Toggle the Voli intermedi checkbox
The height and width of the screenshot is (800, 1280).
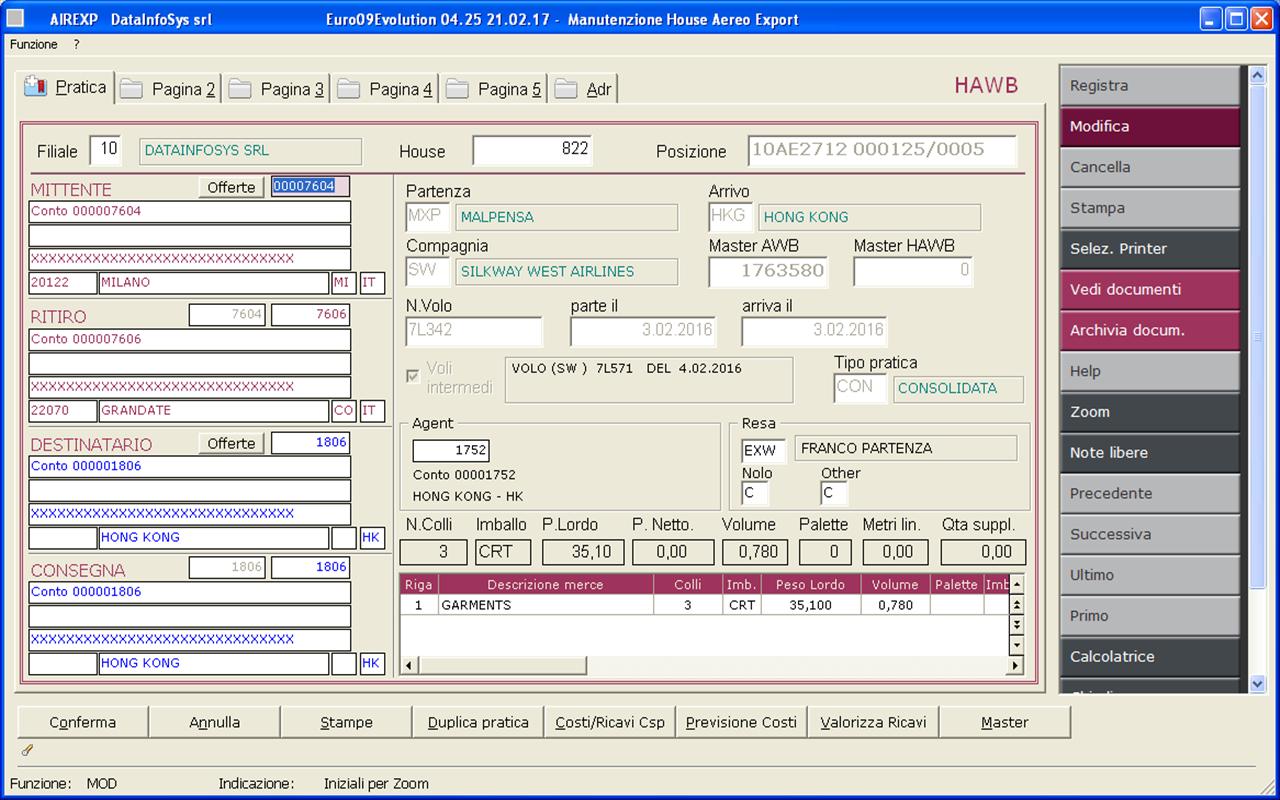[412, 376]
